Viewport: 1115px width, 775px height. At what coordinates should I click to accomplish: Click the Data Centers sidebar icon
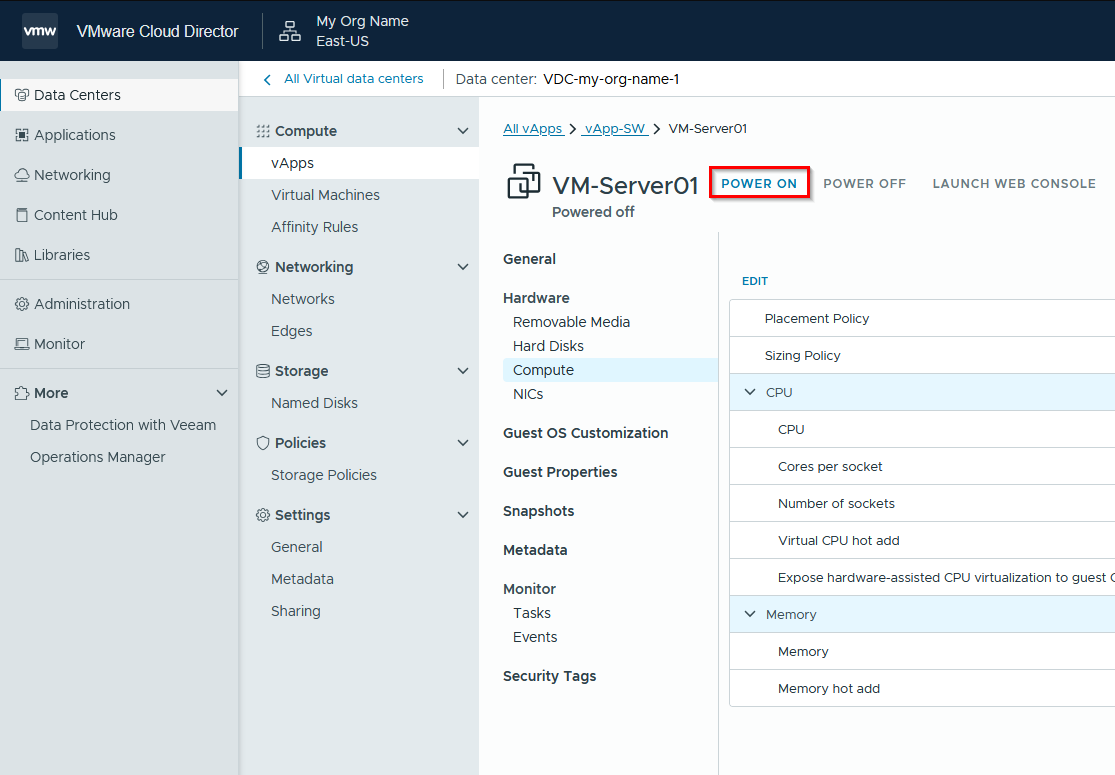click(x=22, y=95)
